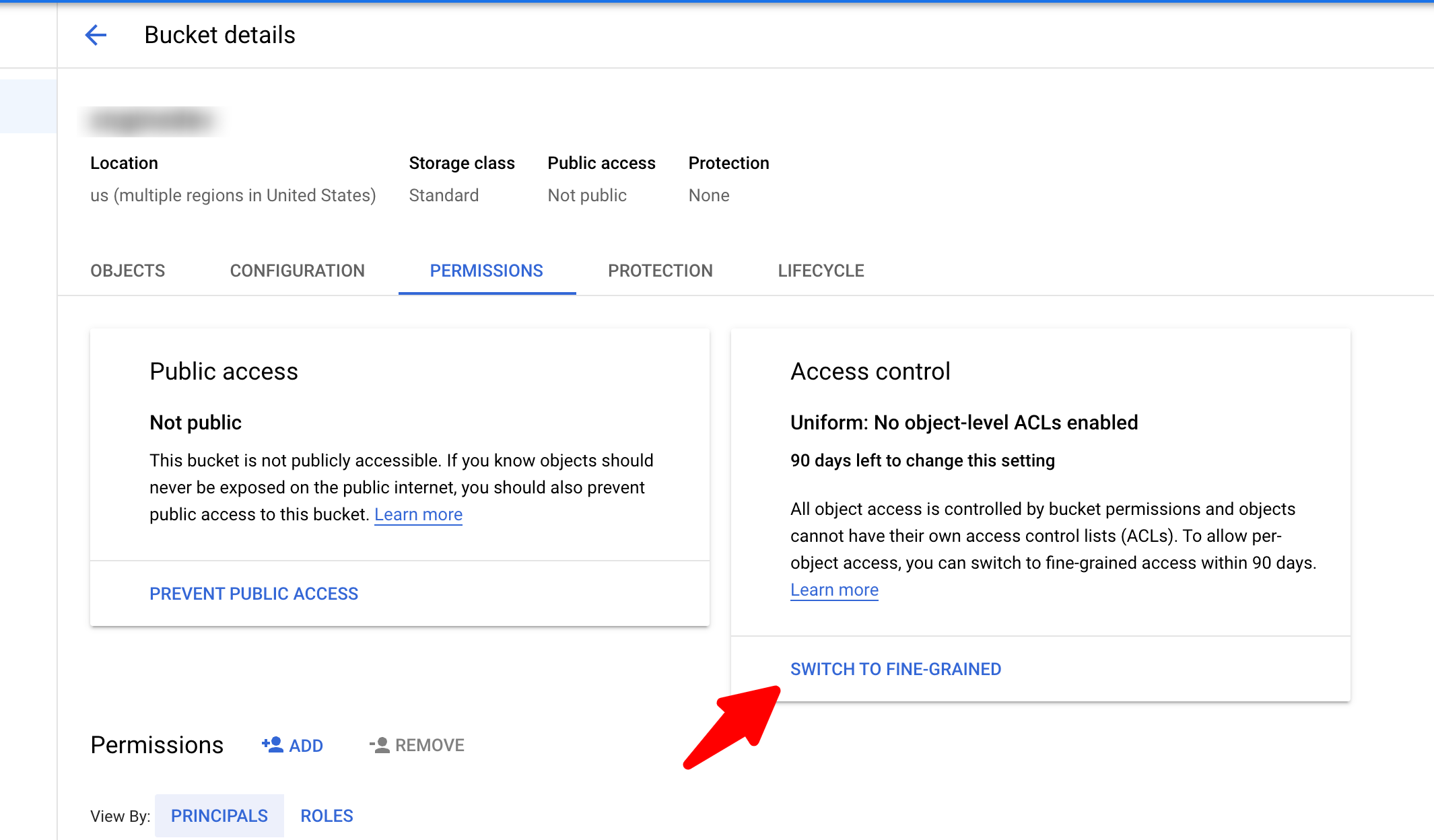Open Learn more link under Public access
Viewport: 1434px width, 840px height.
click(418, 514)
